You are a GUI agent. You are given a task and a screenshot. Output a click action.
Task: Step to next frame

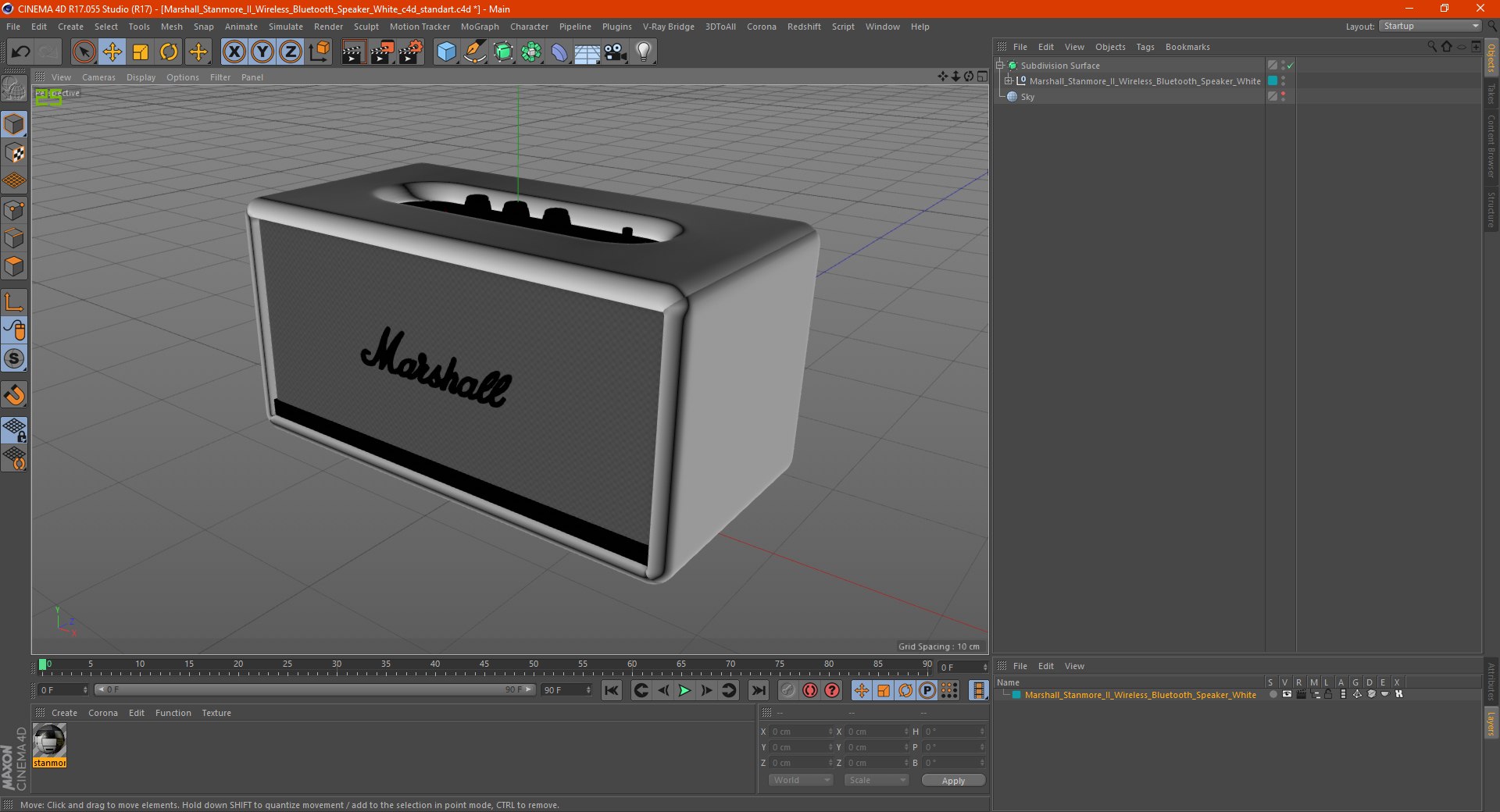pyautogui.click(x=706, y=690)
